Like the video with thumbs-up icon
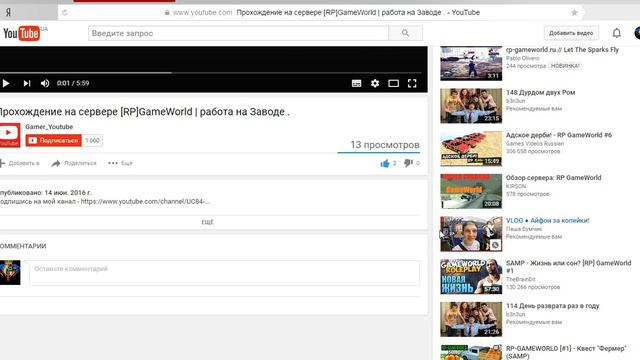This screenshot has height=360, width=640. tap(385, 163)
